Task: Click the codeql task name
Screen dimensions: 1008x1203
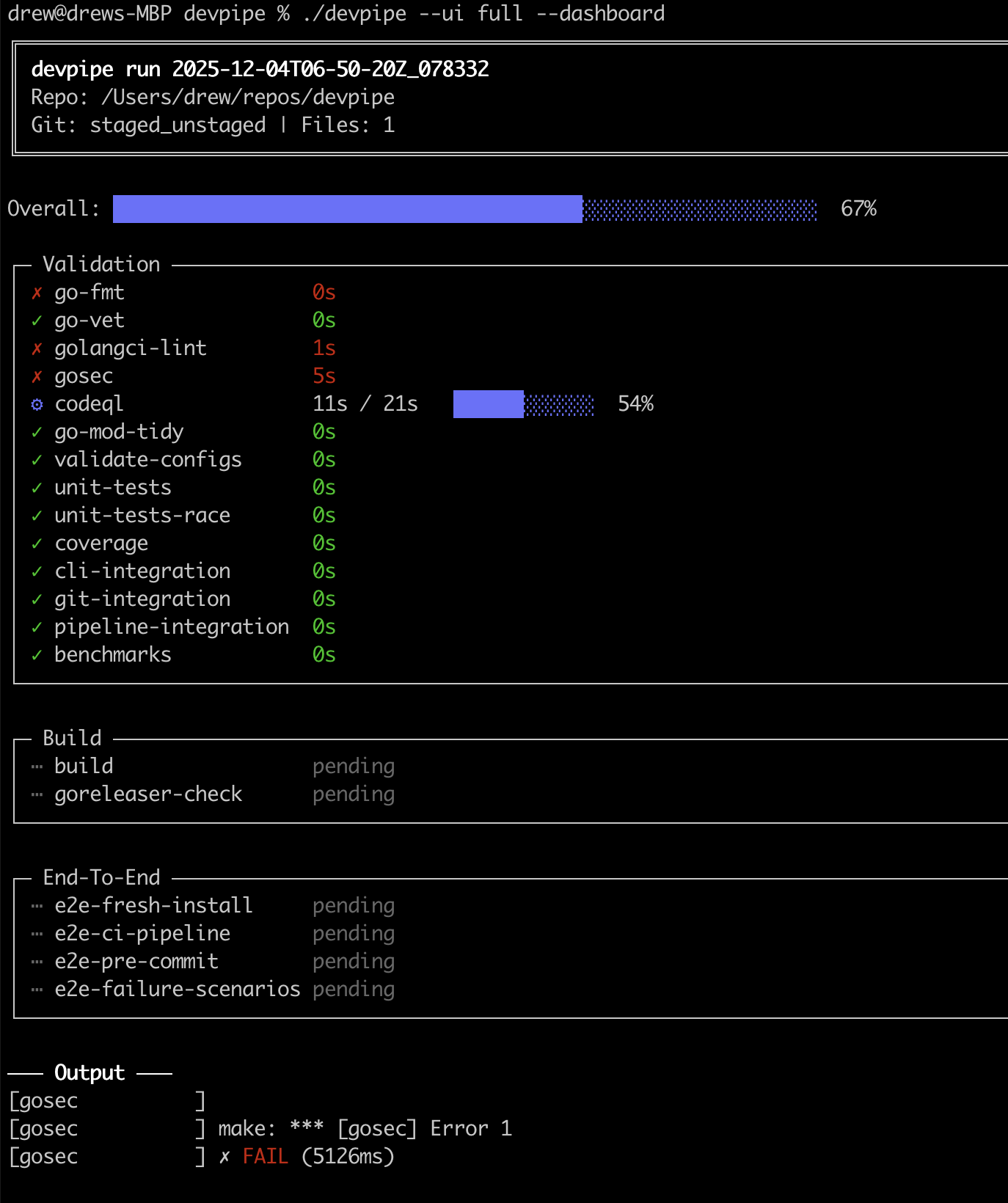Action: (x=90, y=404)
